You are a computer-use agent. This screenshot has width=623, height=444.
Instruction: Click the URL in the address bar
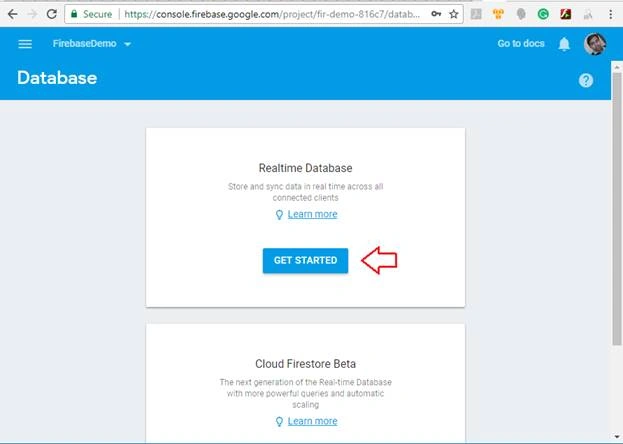pyautogui.click(x=272, y=14)
